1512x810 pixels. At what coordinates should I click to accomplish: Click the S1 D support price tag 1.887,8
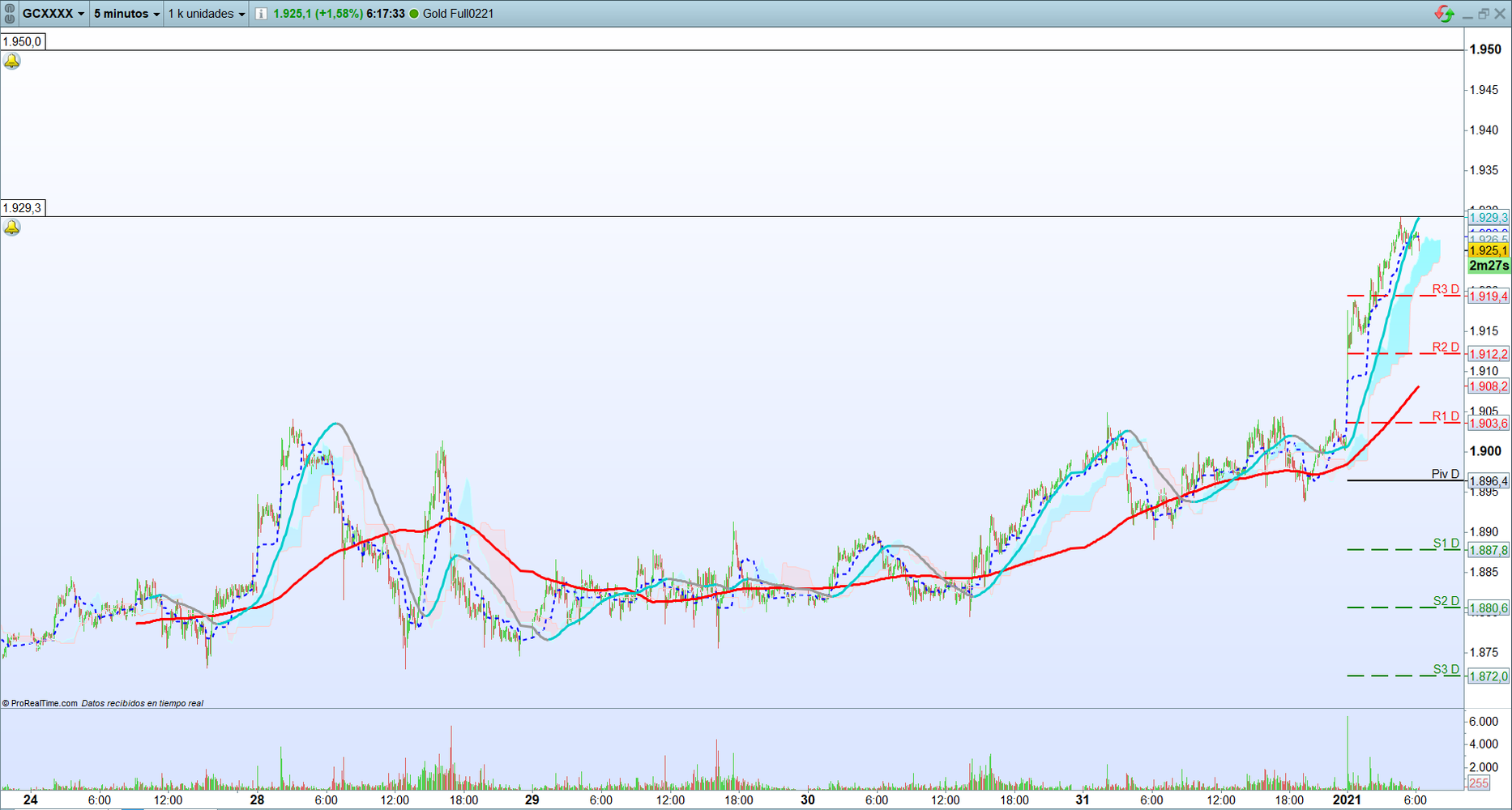click(1489, 551)
